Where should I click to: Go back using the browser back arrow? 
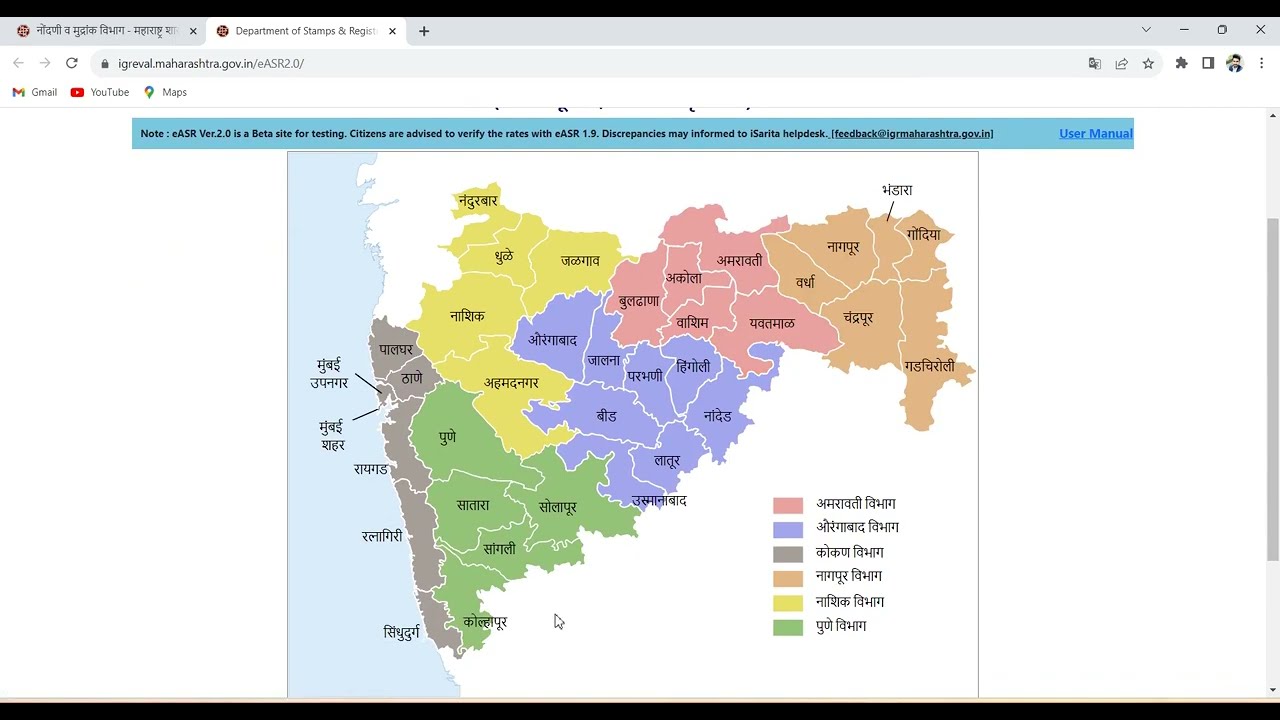[18, 63]
